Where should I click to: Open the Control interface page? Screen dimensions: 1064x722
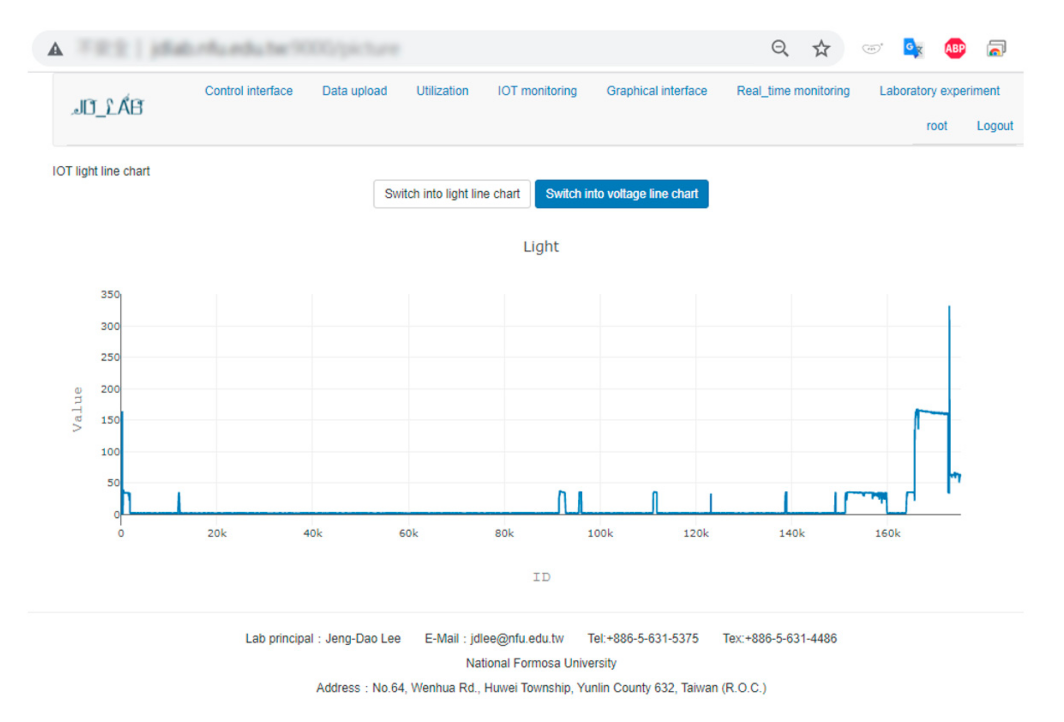pos(249,91)
